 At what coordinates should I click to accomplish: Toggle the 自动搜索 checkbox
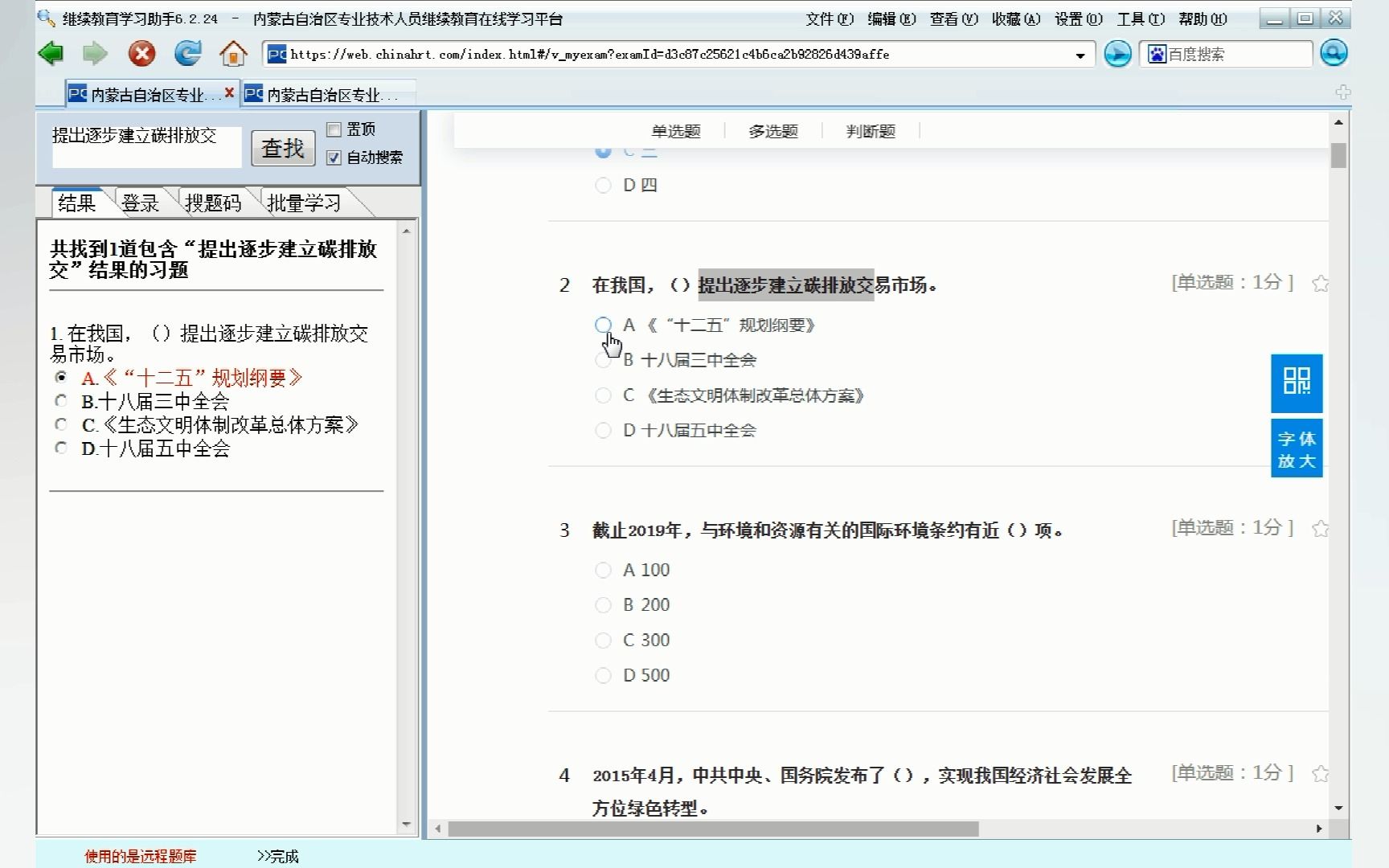pos(334,158)
